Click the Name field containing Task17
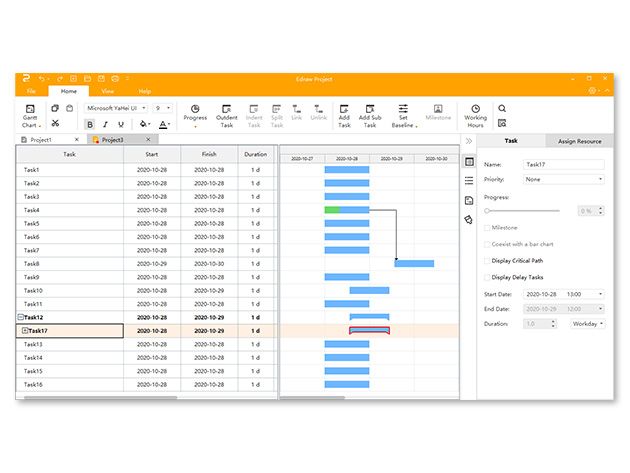The width and height of the screenshot is (630, 473). coord(563,164)
